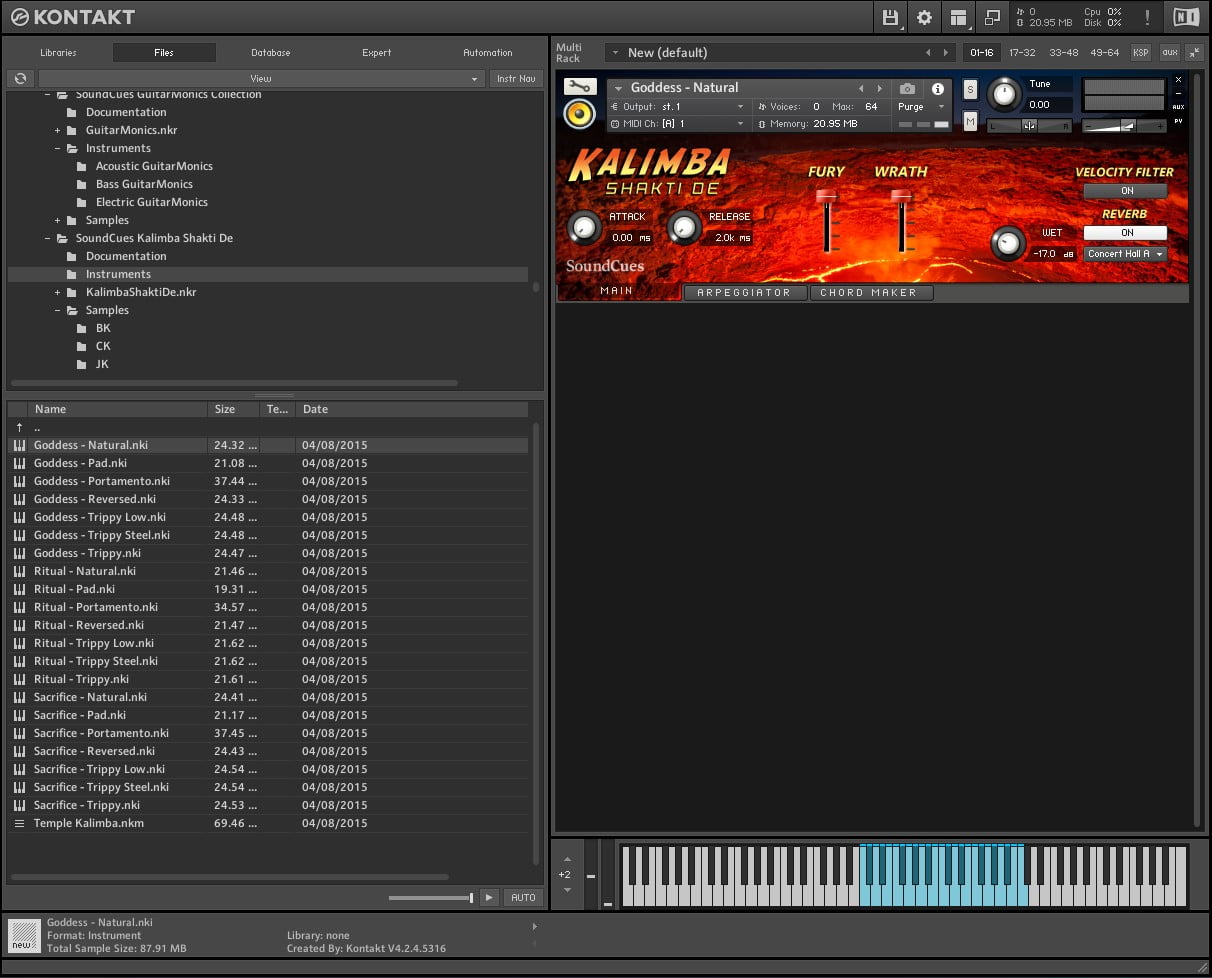Switch to the Libraries tab
The width and height of the screenshot is (1212, 978).
click(x=58, y=53)
